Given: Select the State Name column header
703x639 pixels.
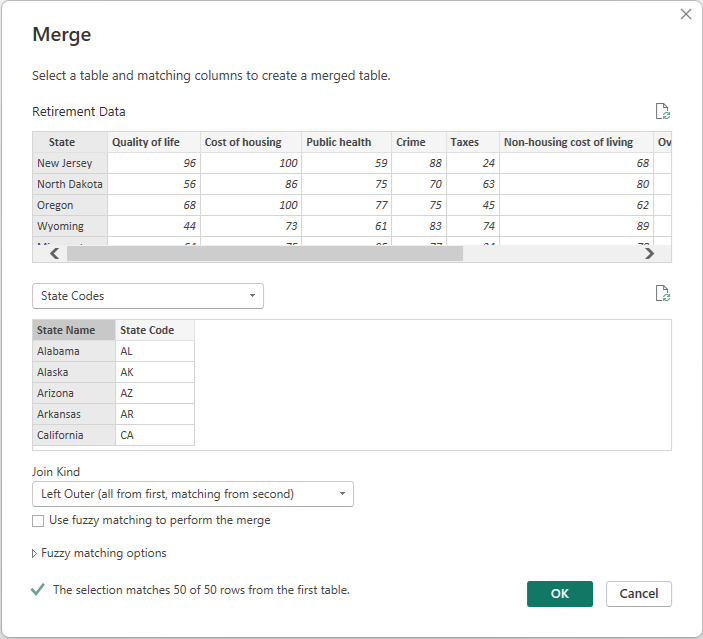Looking at the screenshot, I should [x=74, y=330].
